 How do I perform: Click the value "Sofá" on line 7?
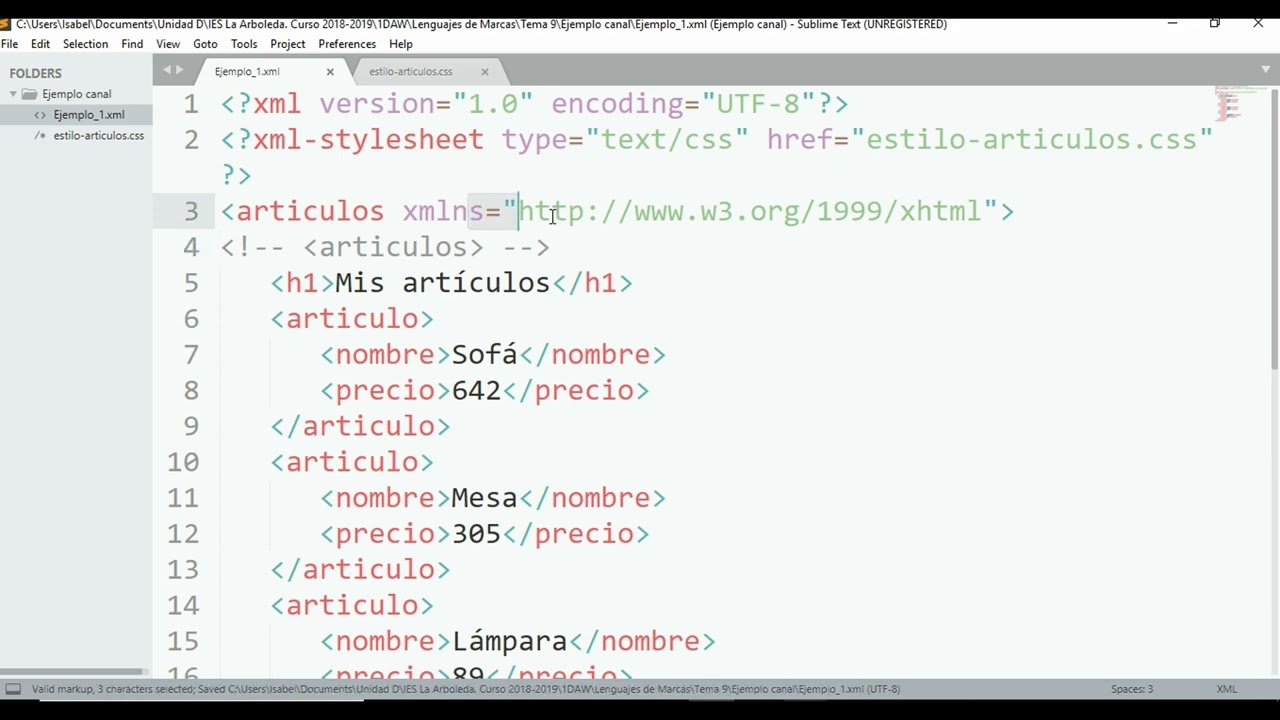tap(485, 354)
